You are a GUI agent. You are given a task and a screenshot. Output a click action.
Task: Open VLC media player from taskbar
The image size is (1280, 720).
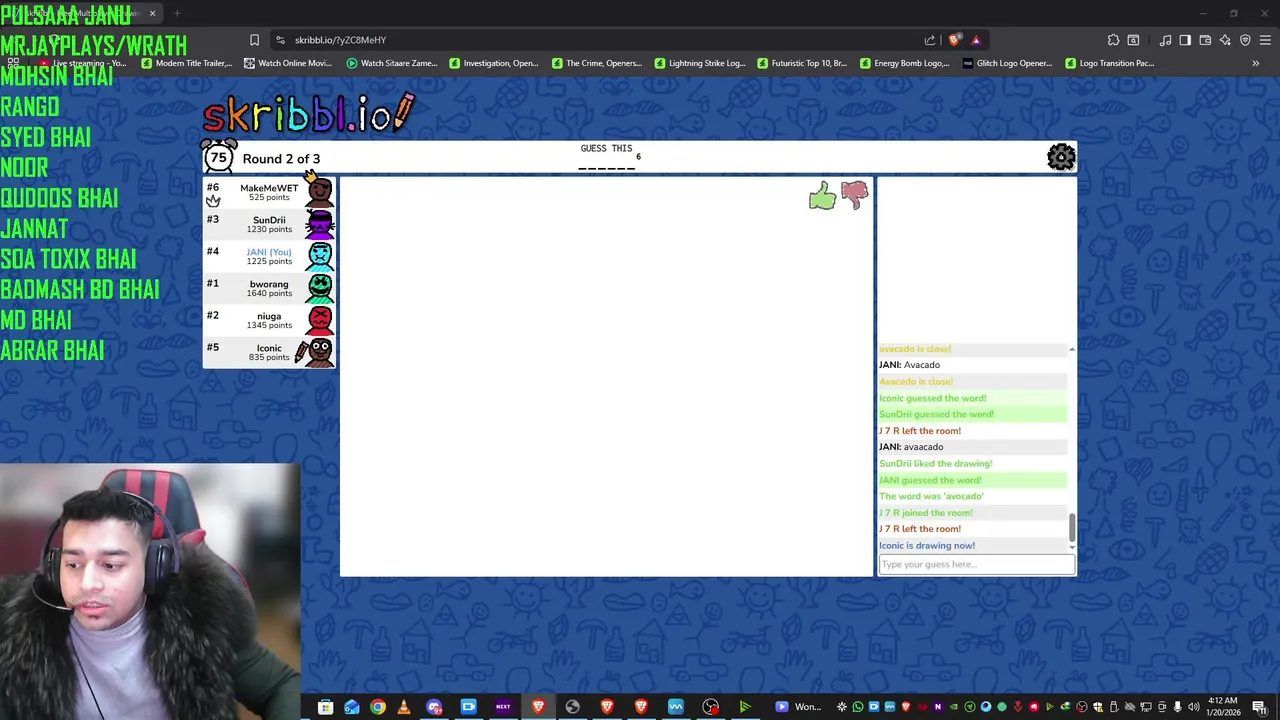(x=404, y=707)
